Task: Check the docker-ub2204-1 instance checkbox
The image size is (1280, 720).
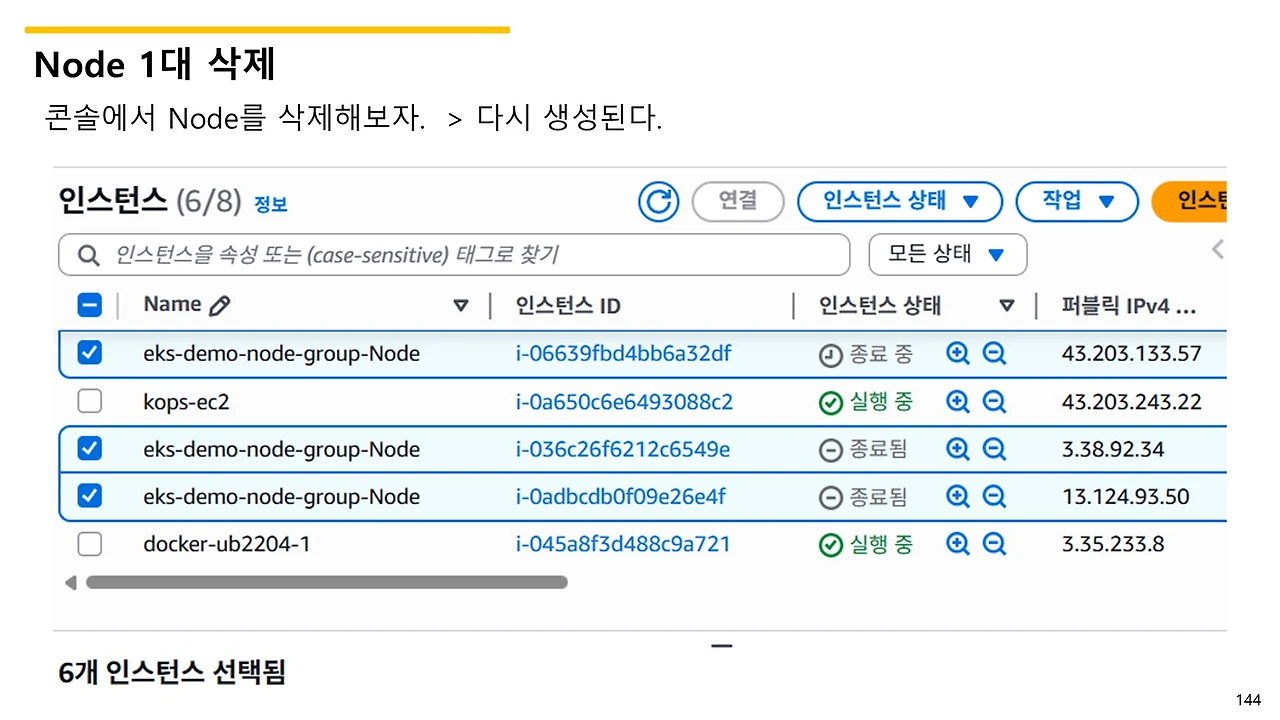Action: pos(89,543)
